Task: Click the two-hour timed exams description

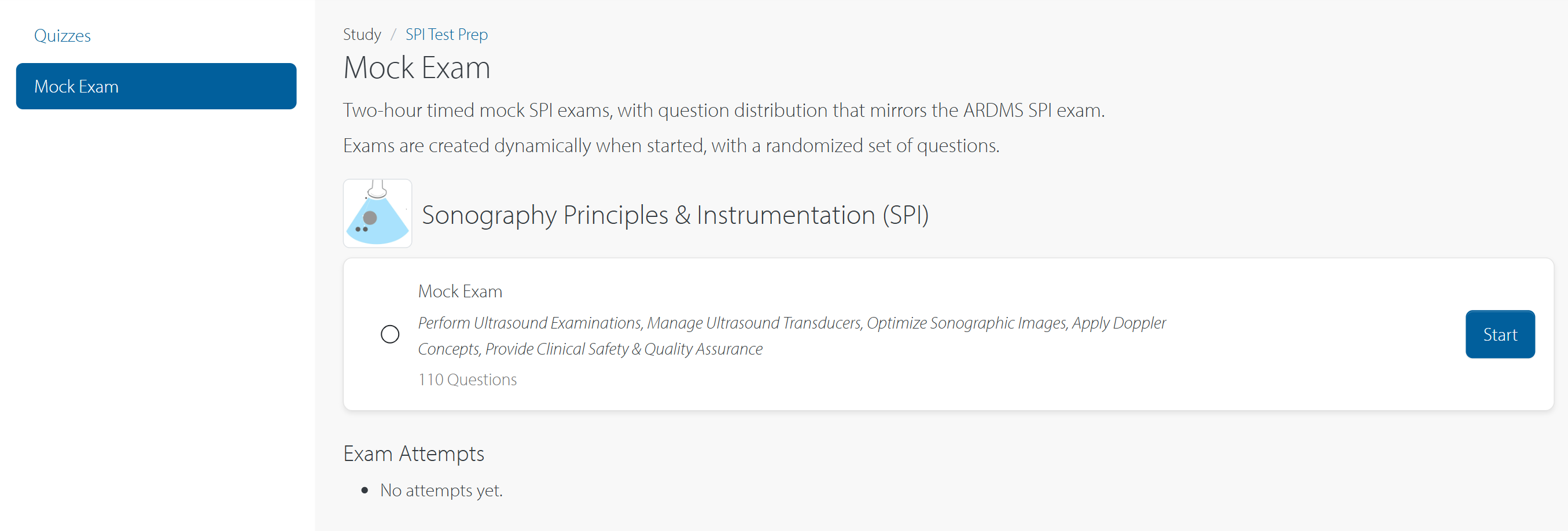Action: [723, 110]
